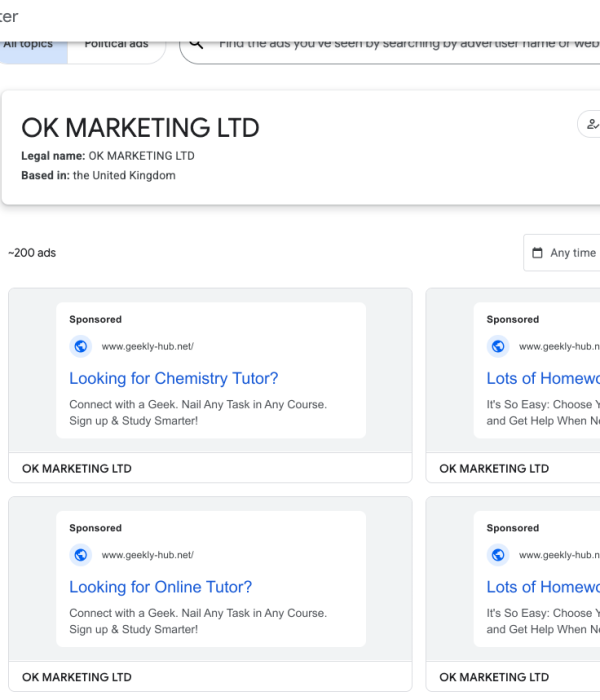Open lower-right Lots of Homework headline
The height and width of the screenshot is (700, 600).
pos(543,587)
